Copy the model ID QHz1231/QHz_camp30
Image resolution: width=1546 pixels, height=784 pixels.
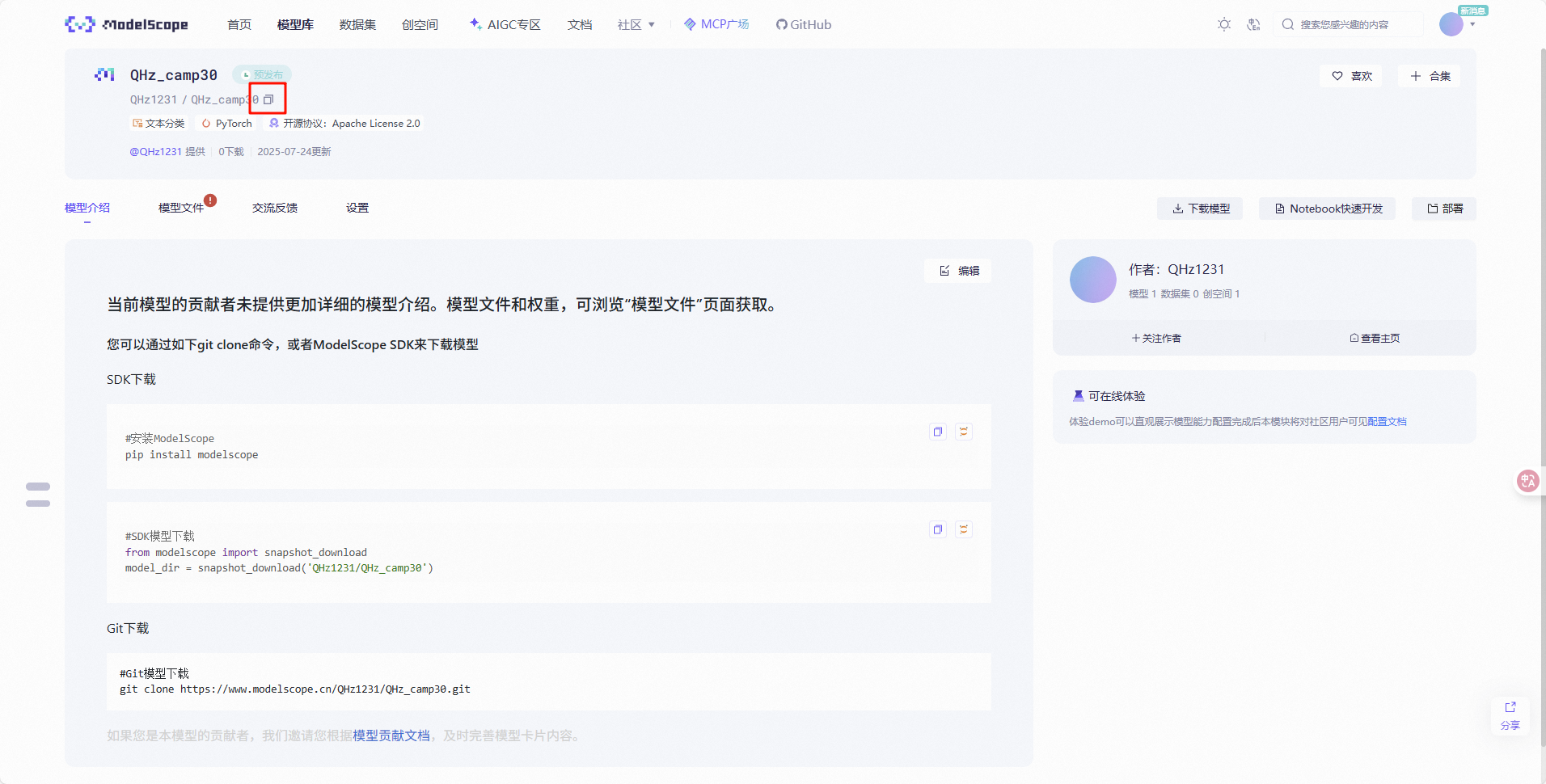[x=268, y=99]
